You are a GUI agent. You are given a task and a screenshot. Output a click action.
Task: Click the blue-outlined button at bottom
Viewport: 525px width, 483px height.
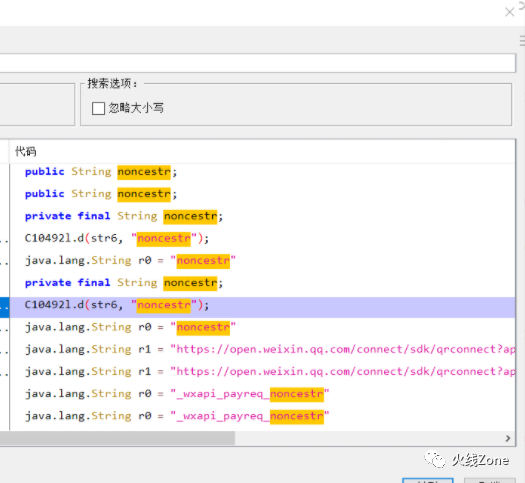[x=428, y=481]
